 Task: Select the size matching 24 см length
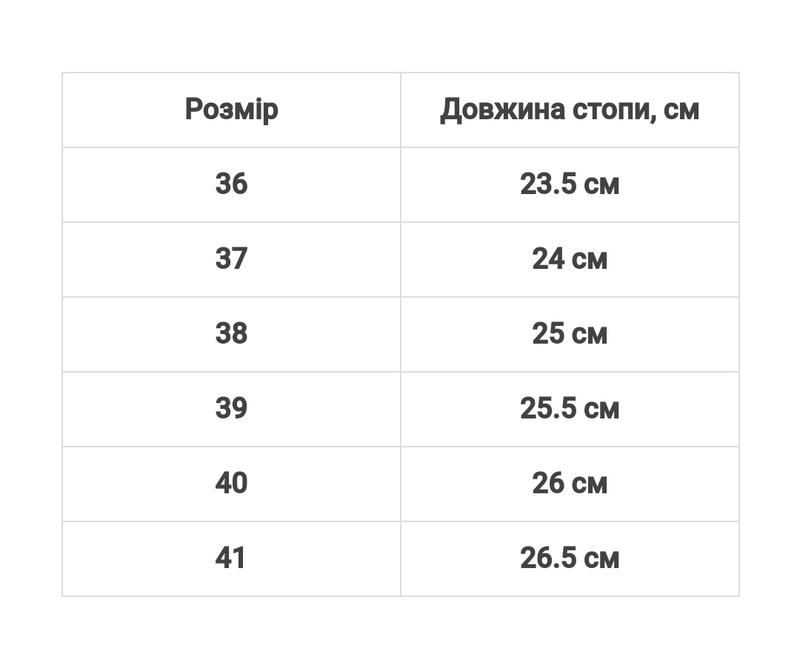(x=231, y=259)
